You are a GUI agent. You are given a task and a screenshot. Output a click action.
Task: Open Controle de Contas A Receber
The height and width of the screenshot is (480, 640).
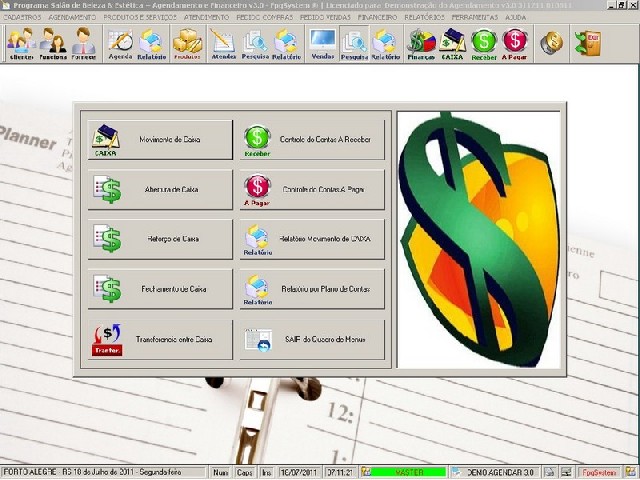[x=312, y=140]
